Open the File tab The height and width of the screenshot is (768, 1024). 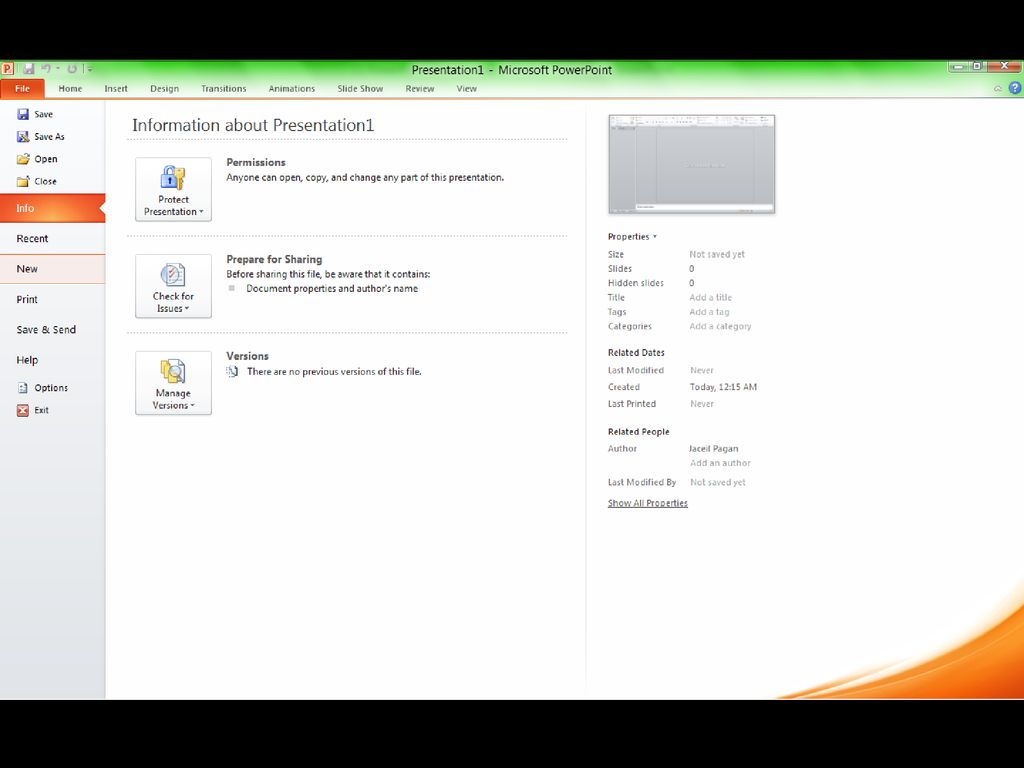pos(22,88)
